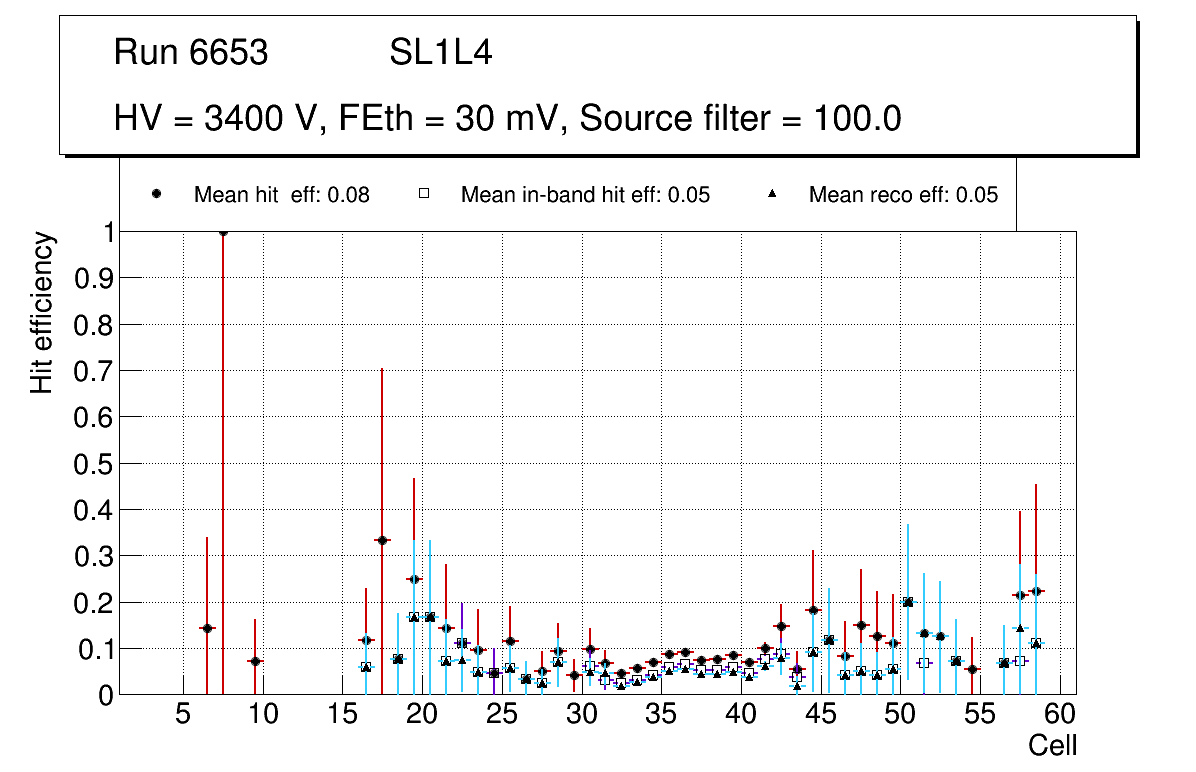Click the 'Hit efficiency' y-axis title

coord(42,312)
